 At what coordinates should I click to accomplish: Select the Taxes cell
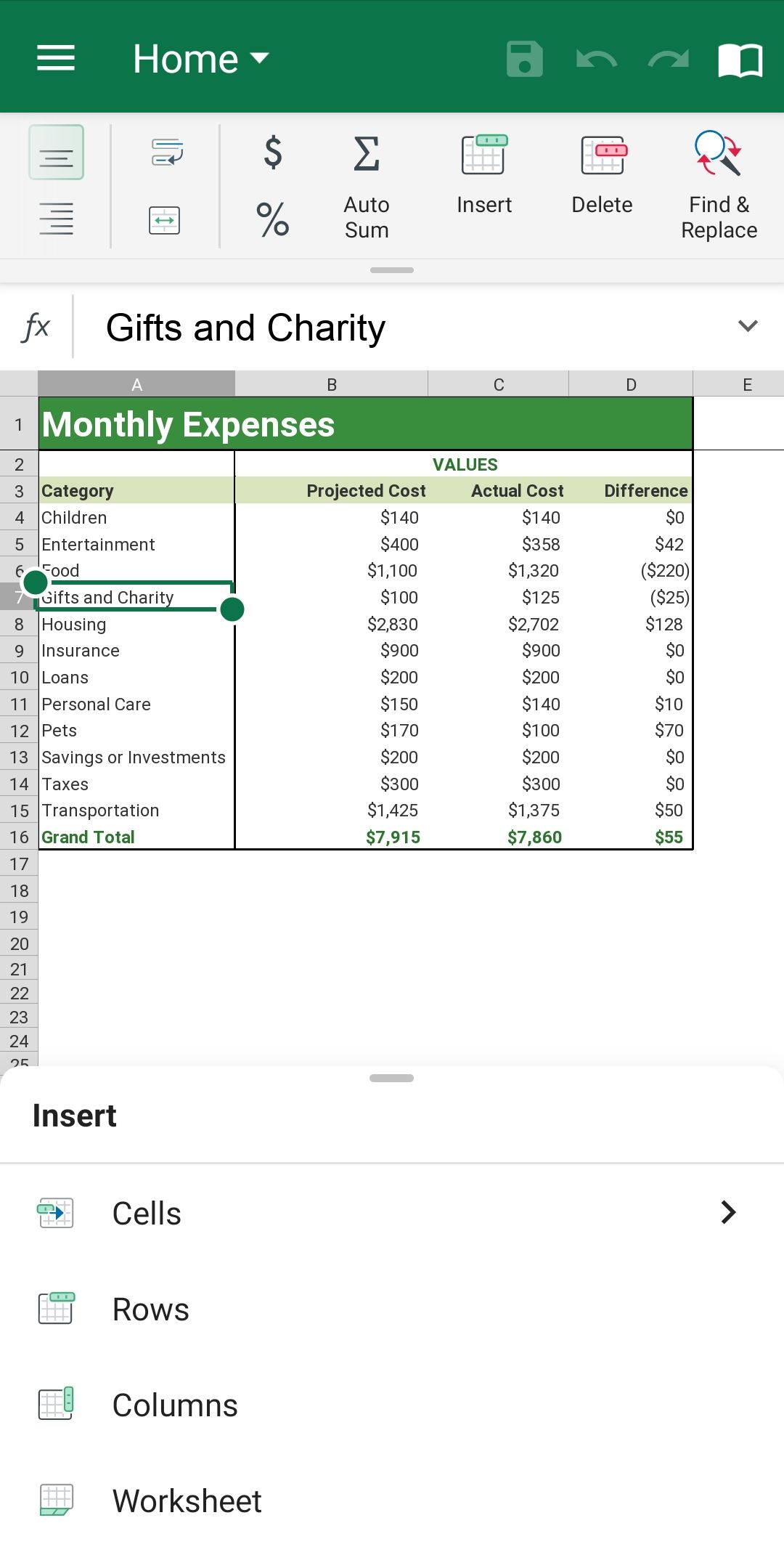[136, 784]
